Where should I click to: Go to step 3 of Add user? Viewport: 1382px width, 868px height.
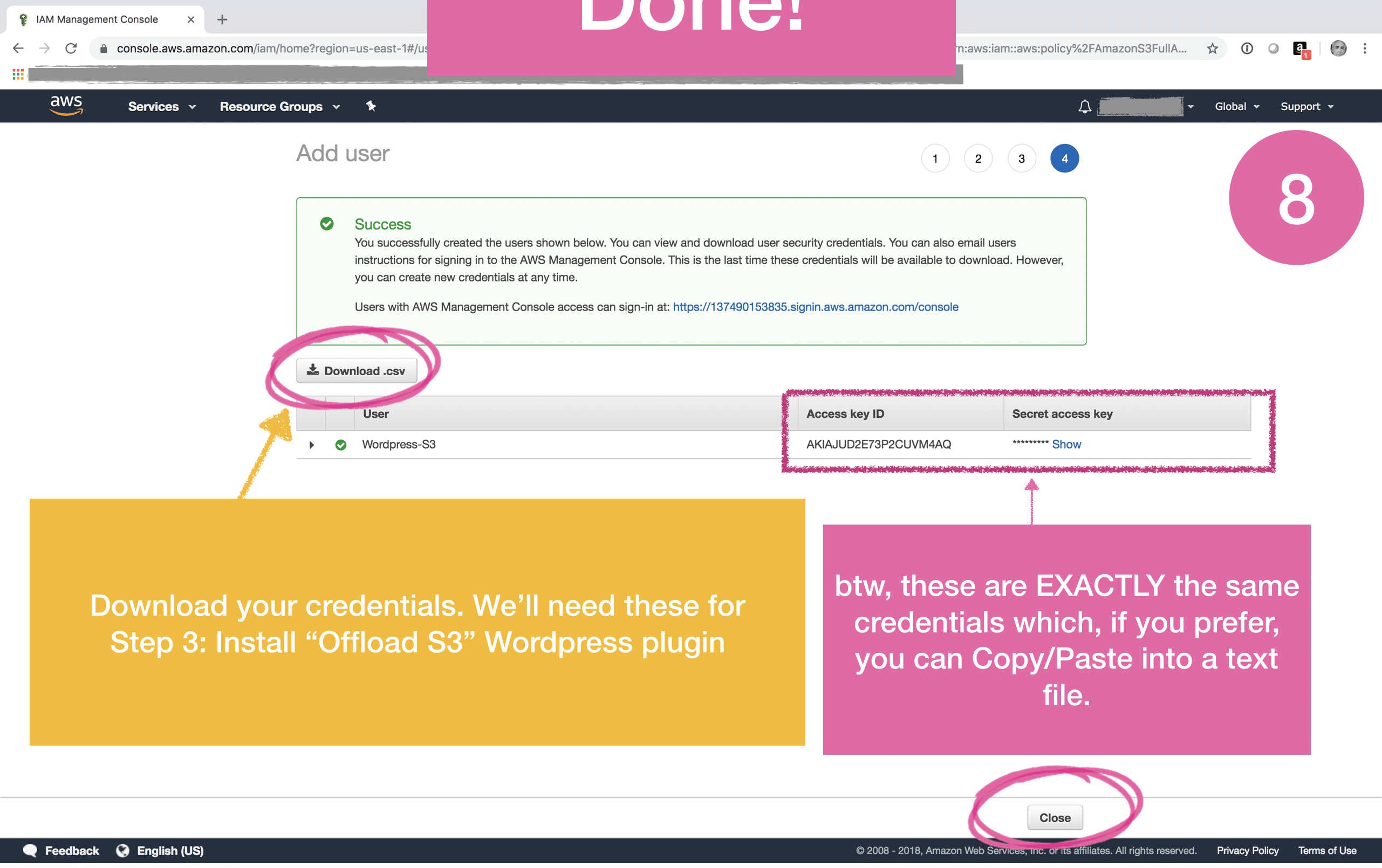click(x=1021, y=159)
